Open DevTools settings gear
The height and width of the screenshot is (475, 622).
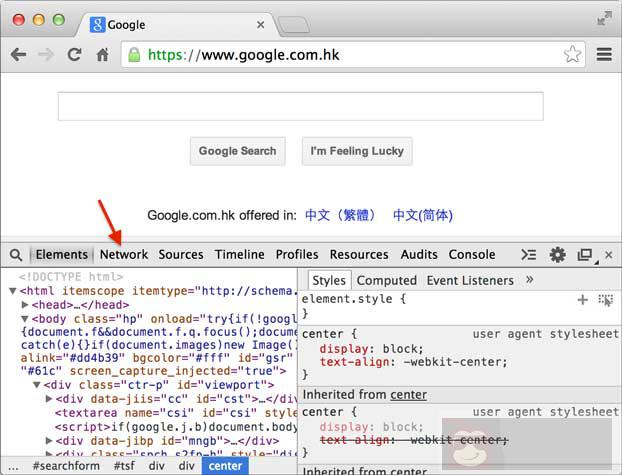click(x=557, y=254)
